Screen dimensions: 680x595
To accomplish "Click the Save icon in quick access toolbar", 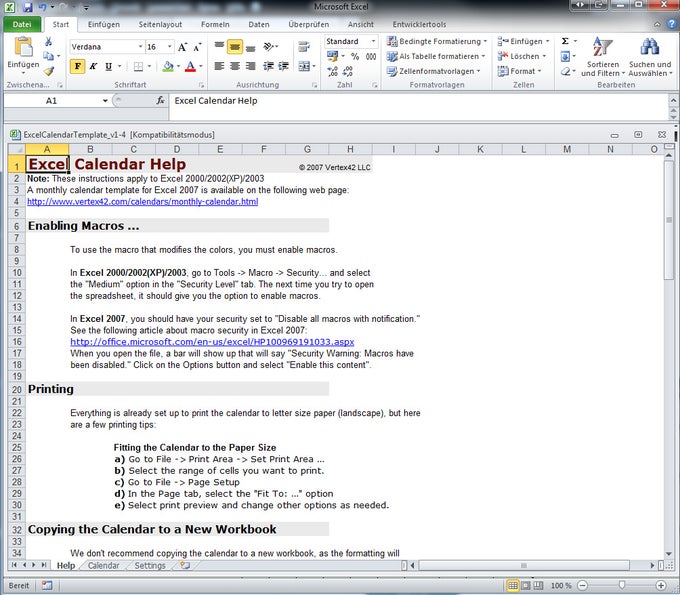I will coord(28,7).
